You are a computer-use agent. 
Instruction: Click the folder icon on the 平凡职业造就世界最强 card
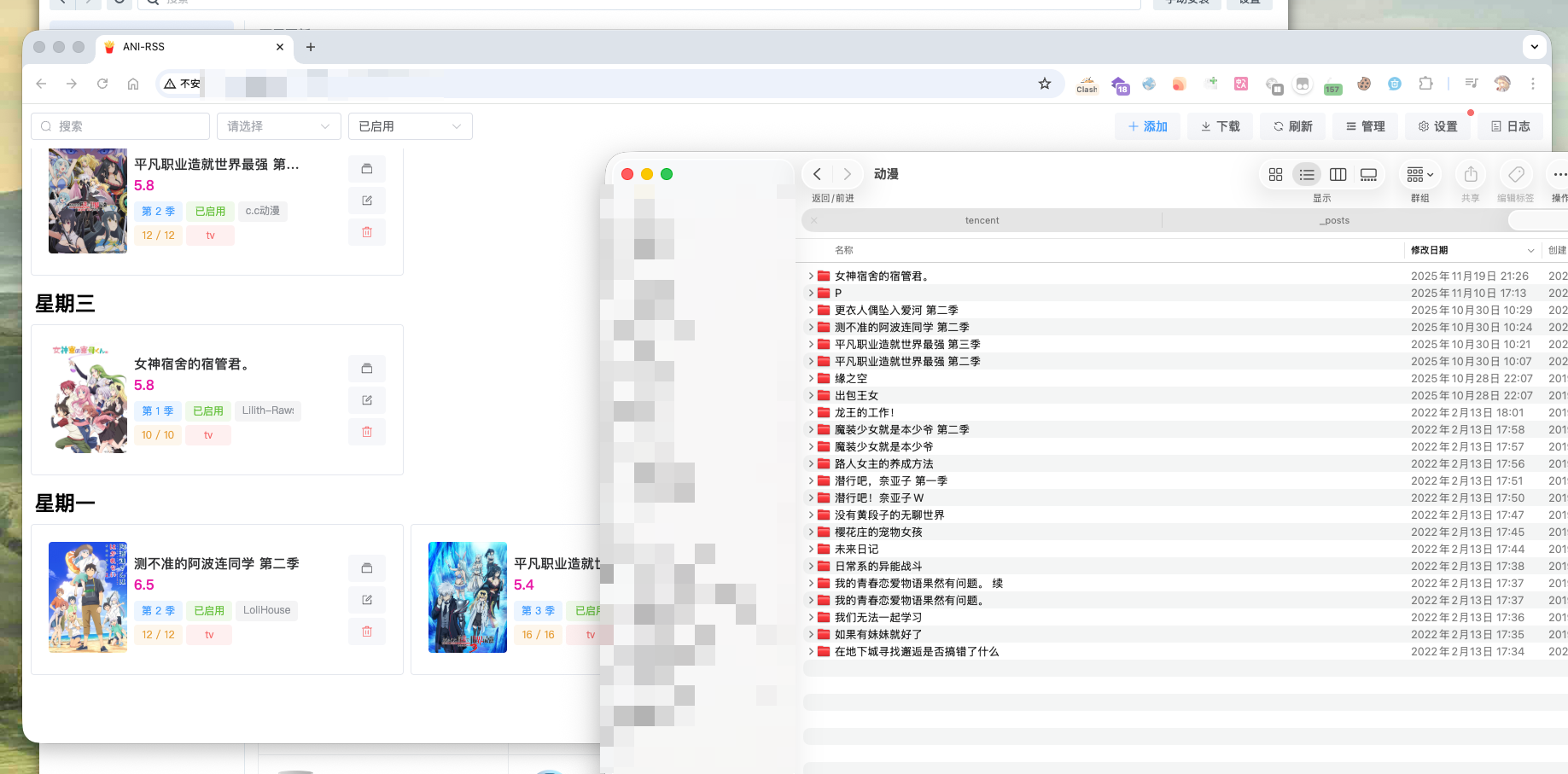click(367, 169)
